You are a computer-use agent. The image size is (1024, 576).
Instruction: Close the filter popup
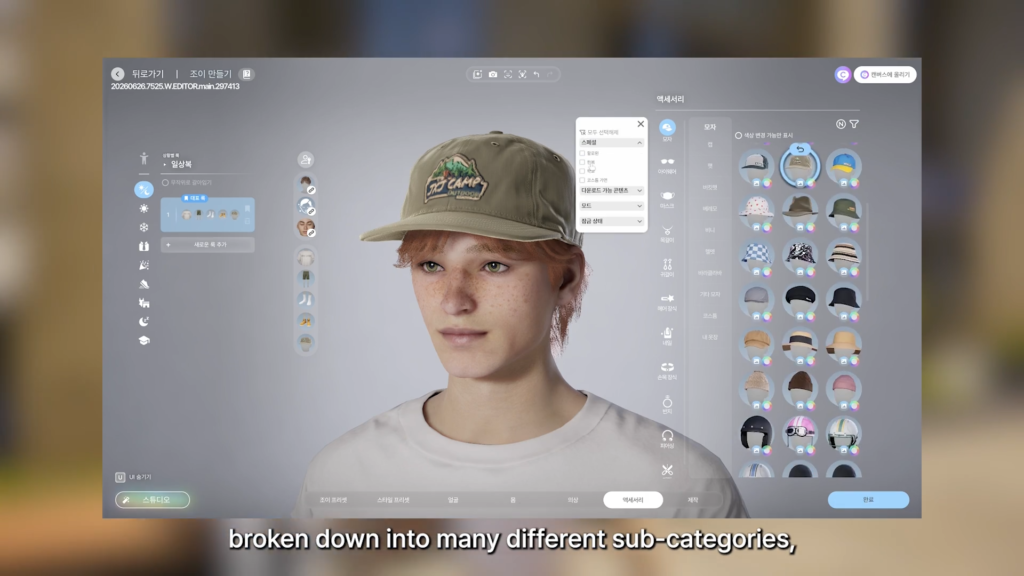point(641,124)
